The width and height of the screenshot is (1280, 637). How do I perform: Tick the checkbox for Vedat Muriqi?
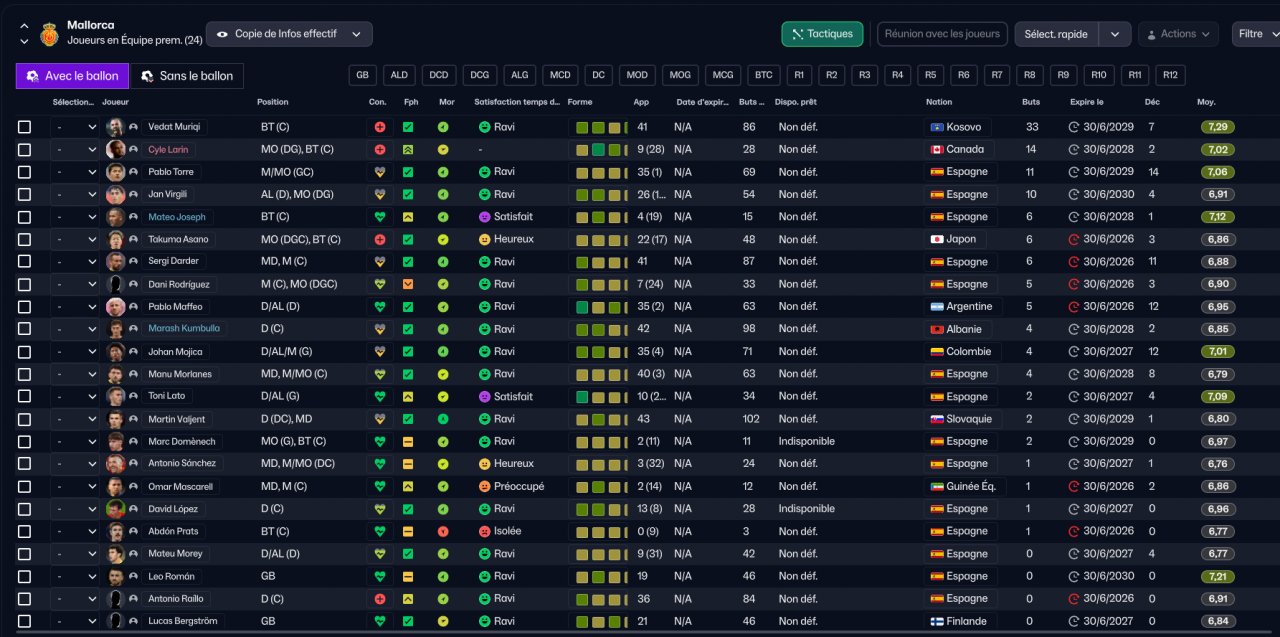pyautogui.click(x=25, y=127)
